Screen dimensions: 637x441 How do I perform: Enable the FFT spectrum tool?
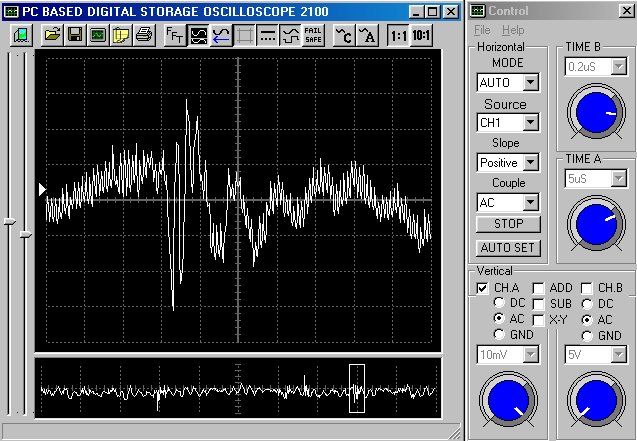[174, 35]
